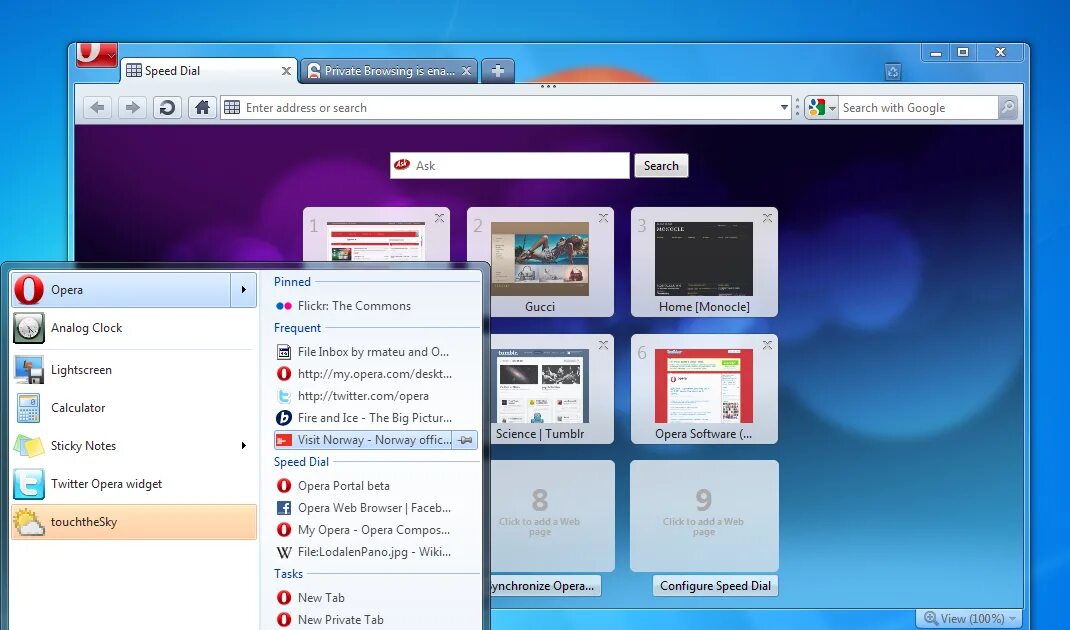This screenshot has height=630, width=1070.
Task: Expand Sticky Notes jump list arrow
Action: point(244,446)
